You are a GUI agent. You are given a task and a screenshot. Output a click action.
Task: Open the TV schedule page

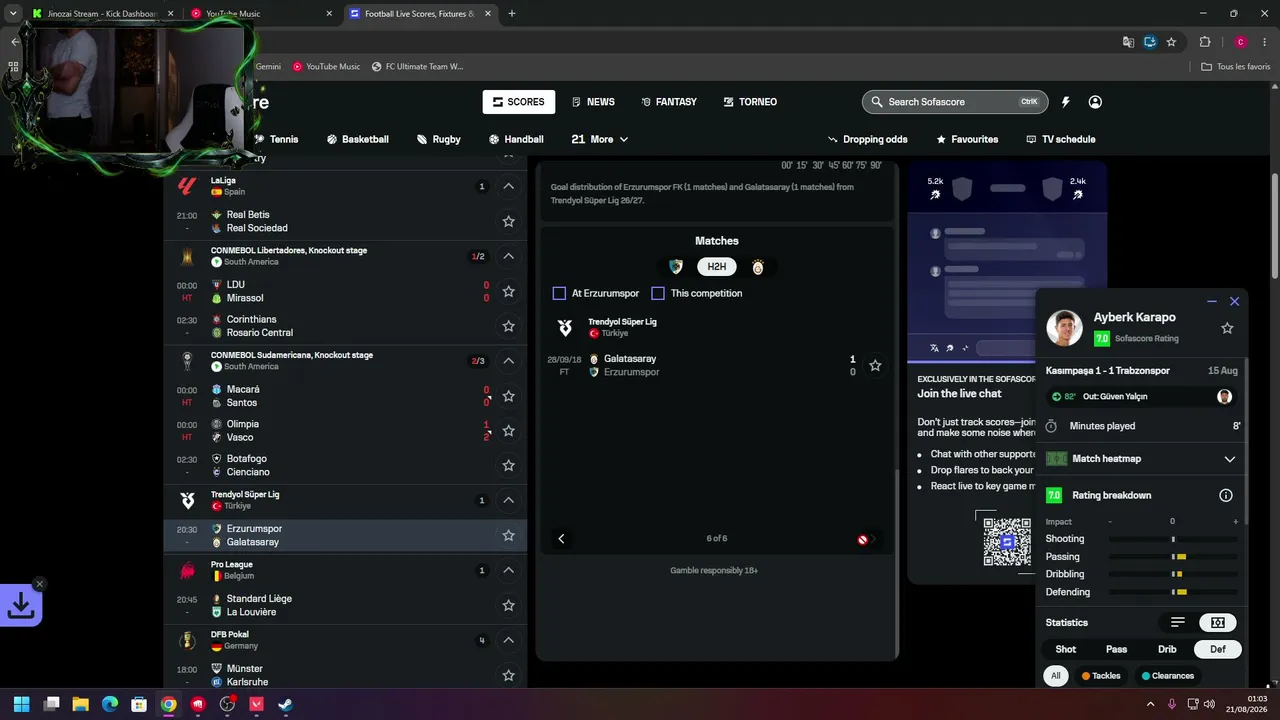pos(1060,139)
